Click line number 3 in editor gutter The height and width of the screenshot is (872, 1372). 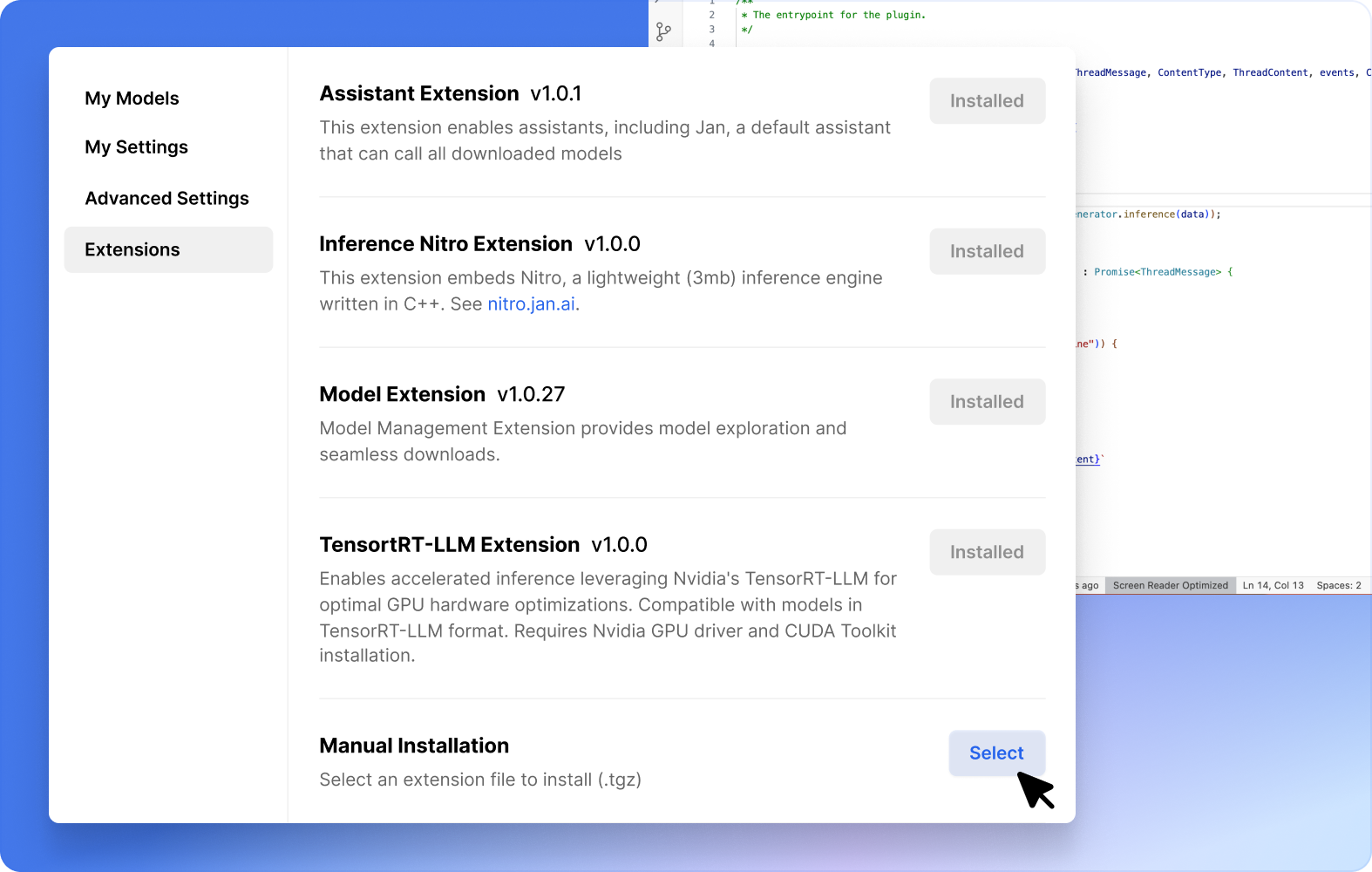tap(711, 30)
